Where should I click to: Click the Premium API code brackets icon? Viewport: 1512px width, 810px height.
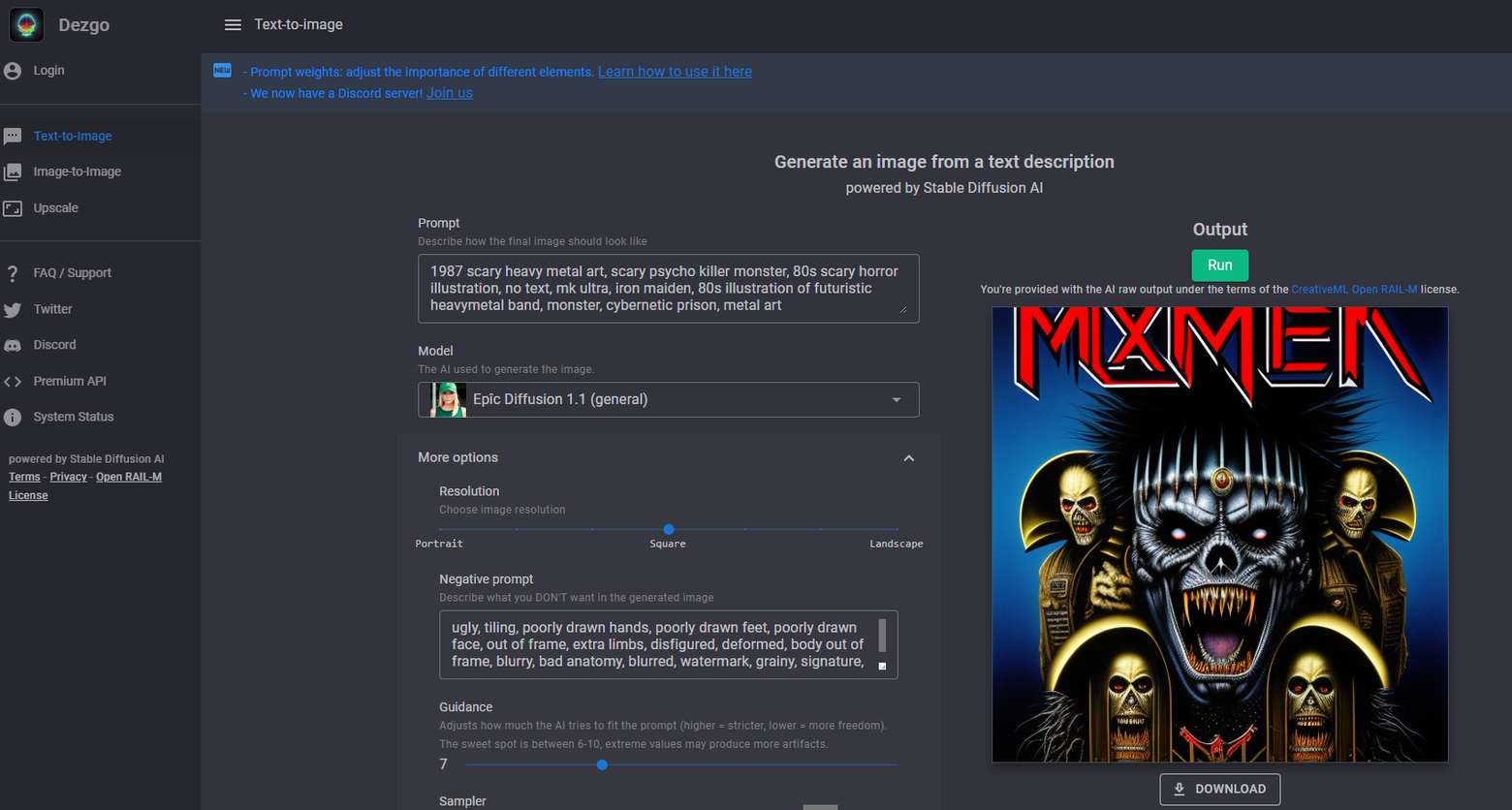click(x=13, y=382)
